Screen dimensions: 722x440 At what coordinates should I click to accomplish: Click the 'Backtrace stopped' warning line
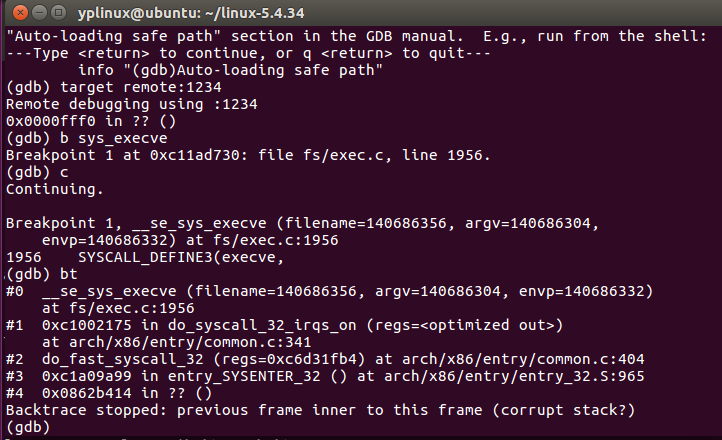point(320,411)
